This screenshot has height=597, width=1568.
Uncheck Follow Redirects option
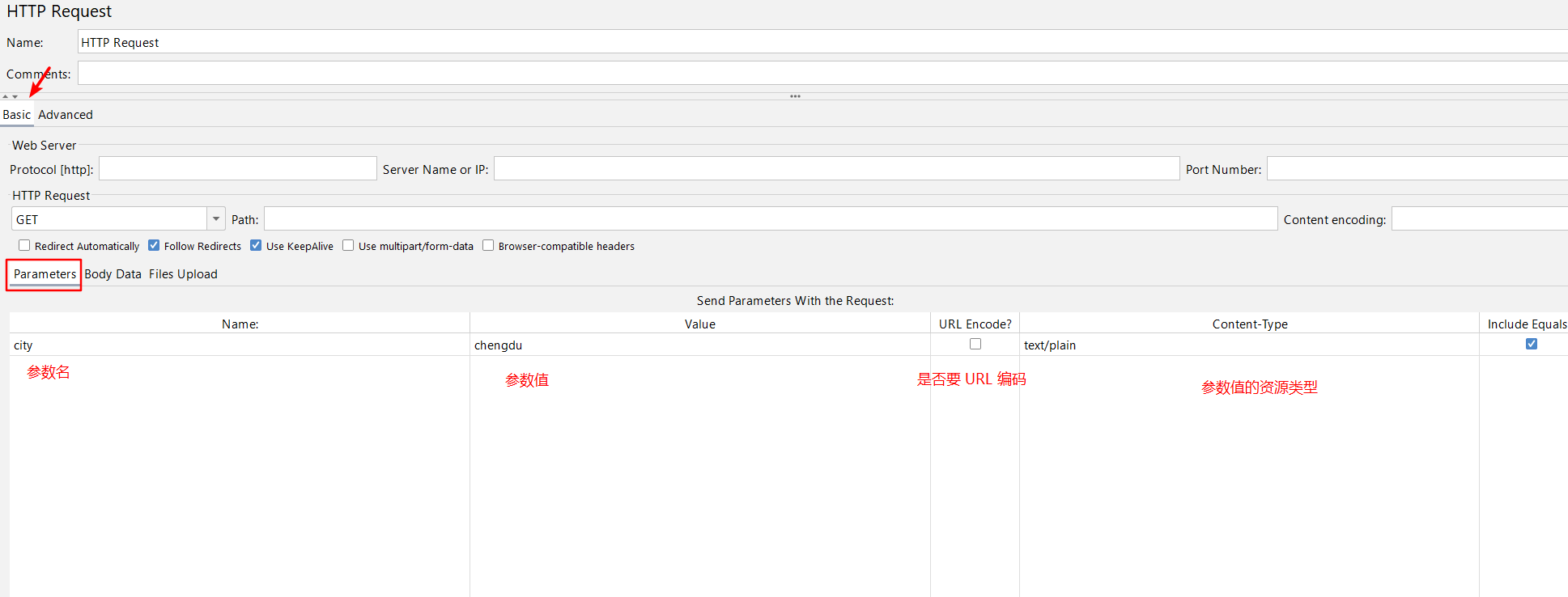pos(154,246)
